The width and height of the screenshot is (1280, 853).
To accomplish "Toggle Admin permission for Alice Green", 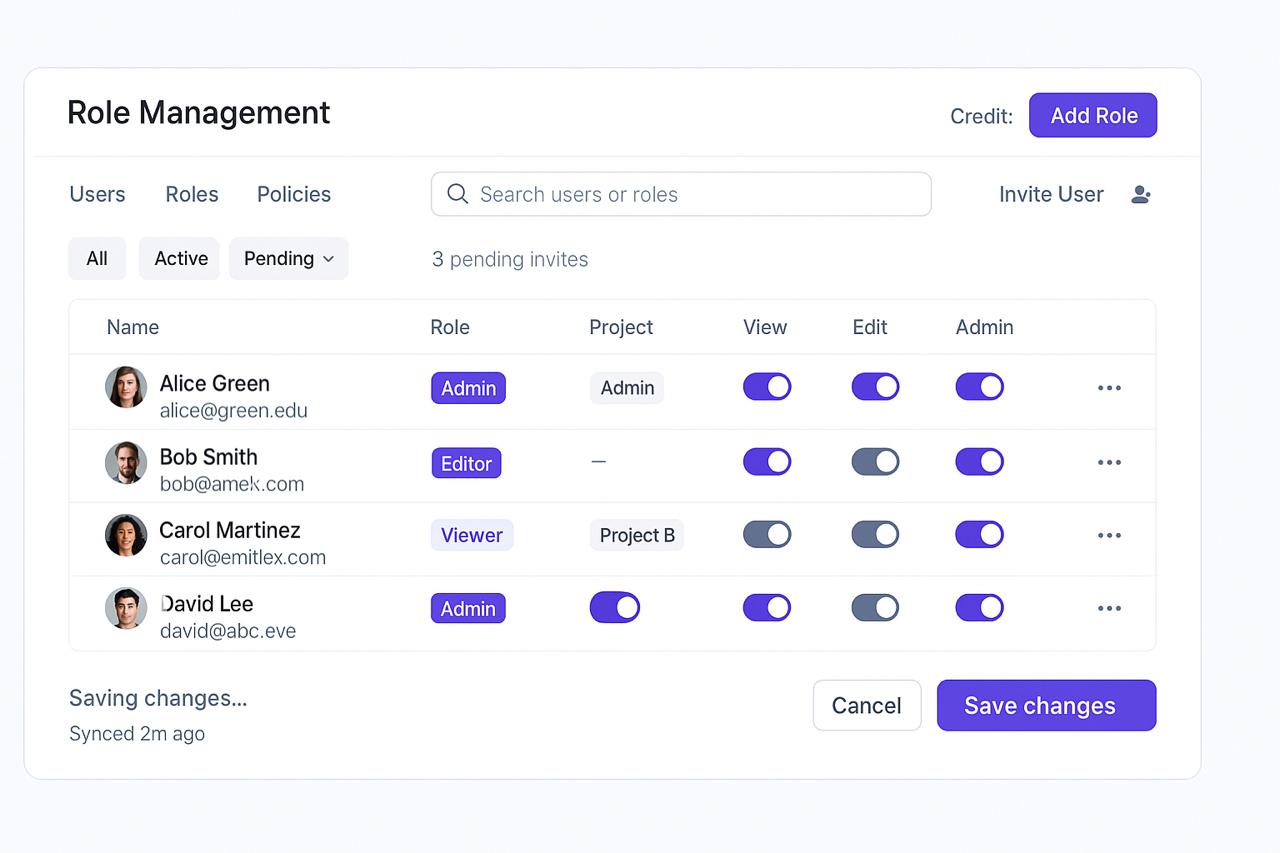I will (979, 387).
